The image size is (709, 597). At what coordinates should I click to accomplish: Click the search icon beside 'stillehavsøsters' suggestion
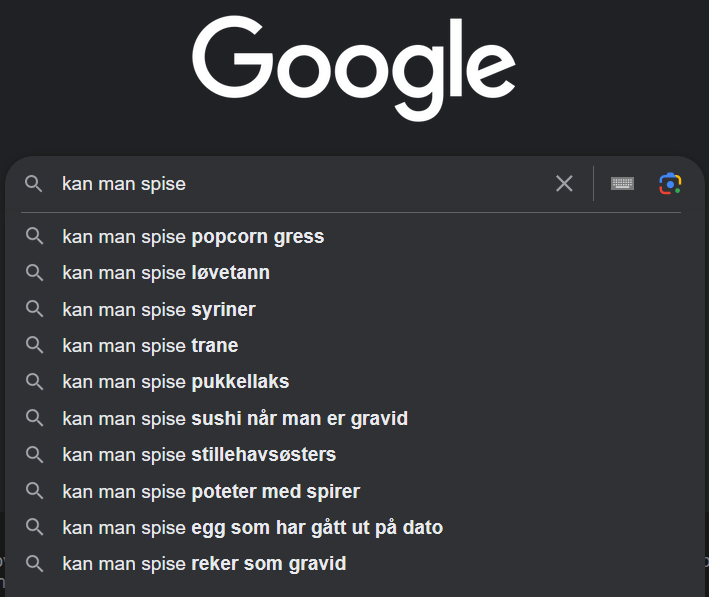[x=34, y=455]
